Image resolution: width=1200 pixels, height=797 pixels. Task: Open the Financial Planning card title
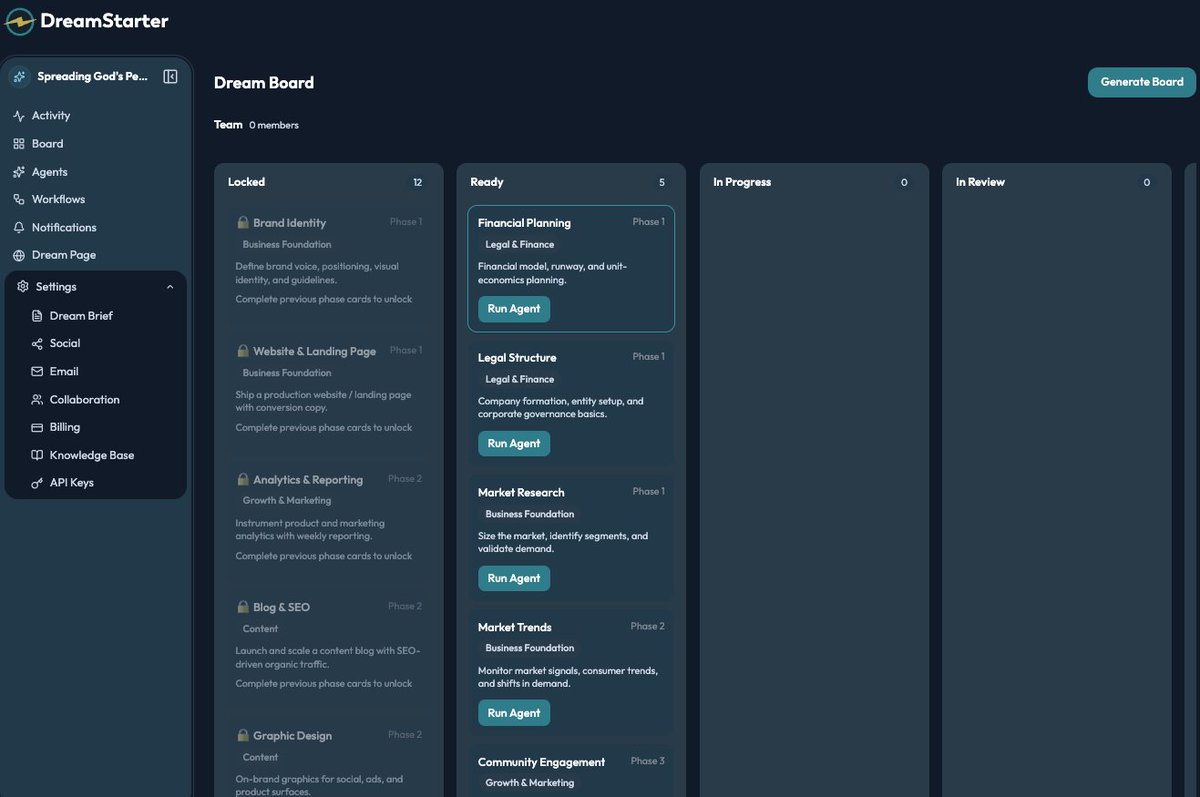coord(524,223)
